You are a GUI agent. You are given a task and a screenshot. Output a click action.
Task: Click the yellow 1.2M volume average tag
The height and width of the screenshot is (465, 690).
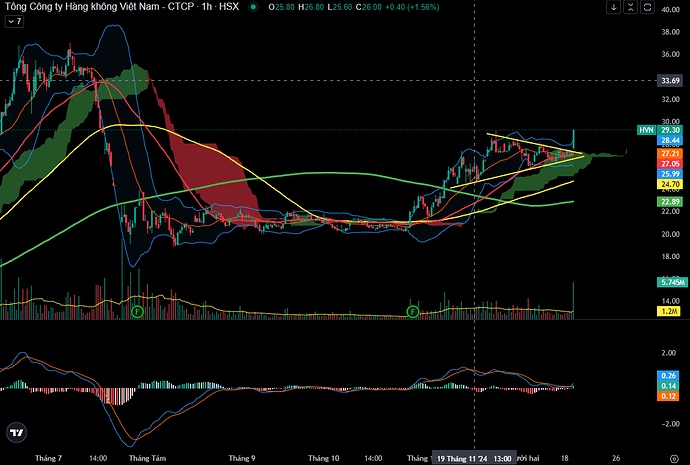pos(669,311)
